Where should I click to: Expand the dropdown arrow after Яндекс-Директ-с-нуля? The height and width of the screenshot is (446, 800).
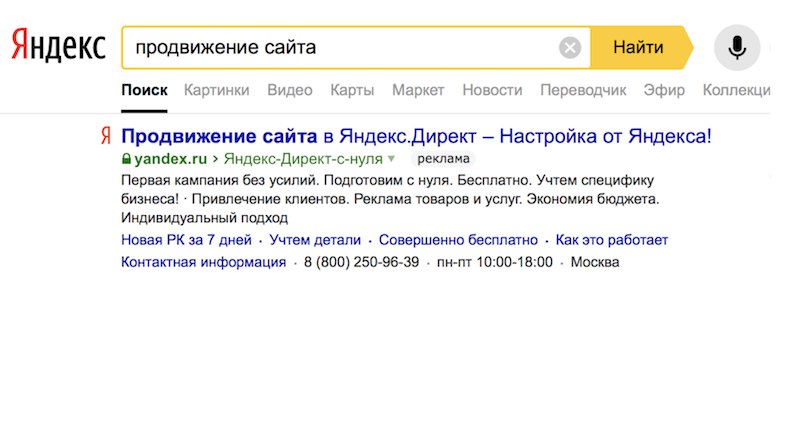tap(391, 159)
